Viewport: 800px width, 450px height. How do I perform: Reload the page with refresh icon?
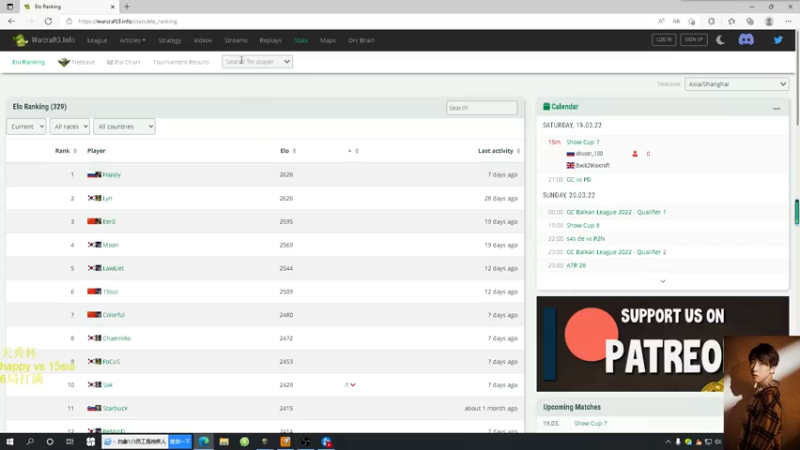48,21
